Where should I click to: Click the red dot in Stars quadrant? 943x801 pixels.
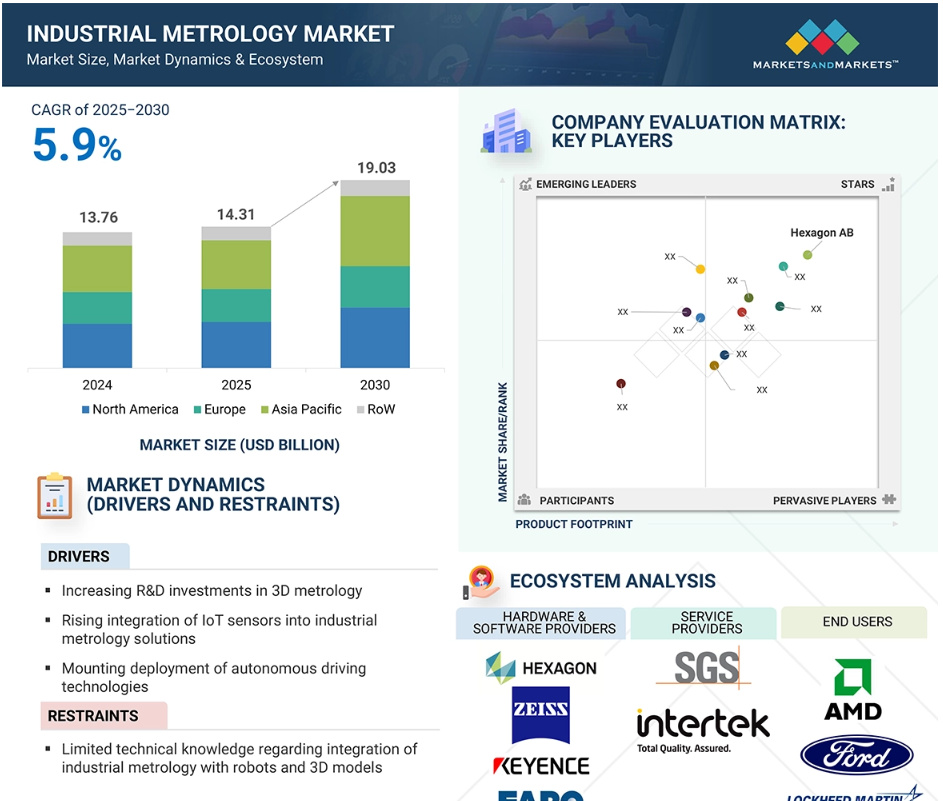742,312
